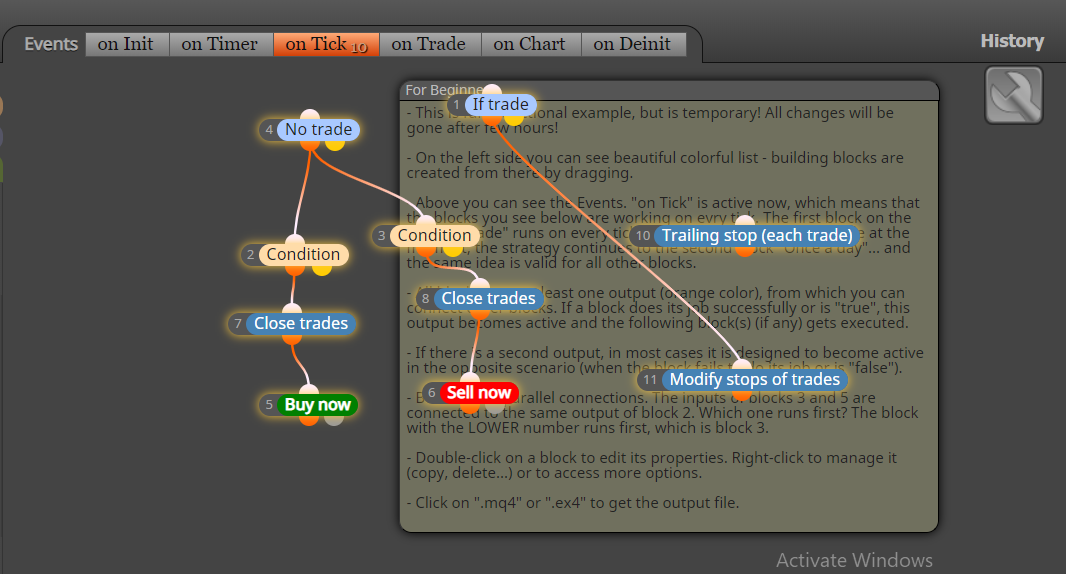Open the on Deinit tab
Viewport: 1066px width, 574px height.
(x=633, y=44)
